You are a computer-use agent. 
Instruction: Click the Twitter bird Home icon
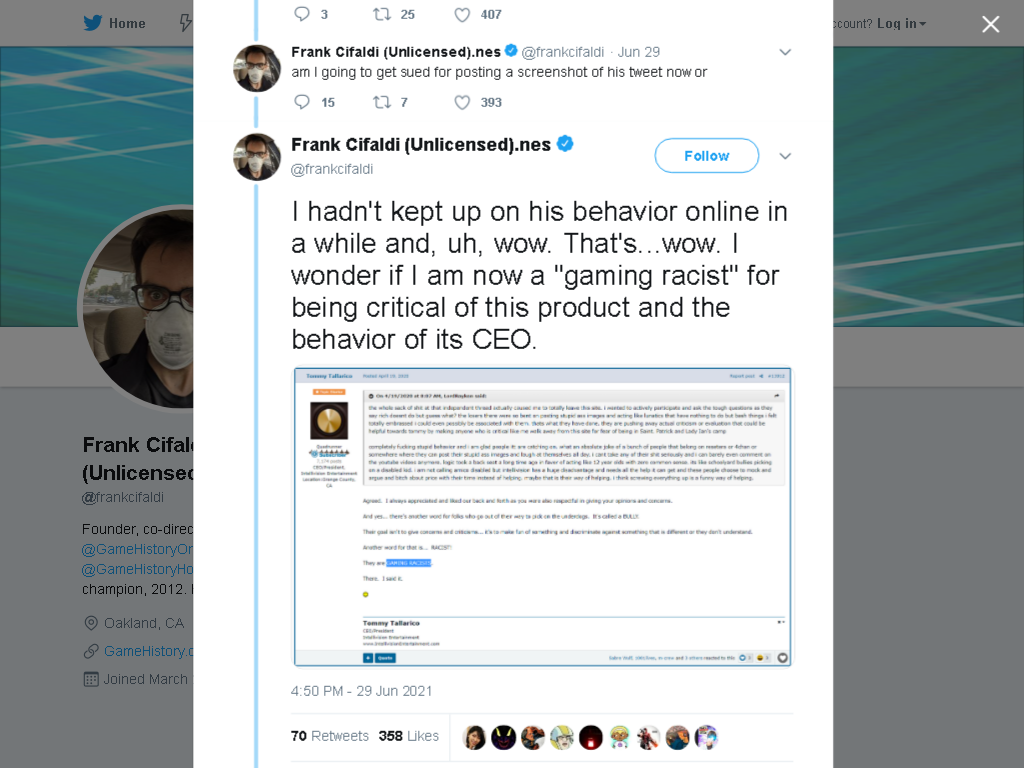(93, 24)
